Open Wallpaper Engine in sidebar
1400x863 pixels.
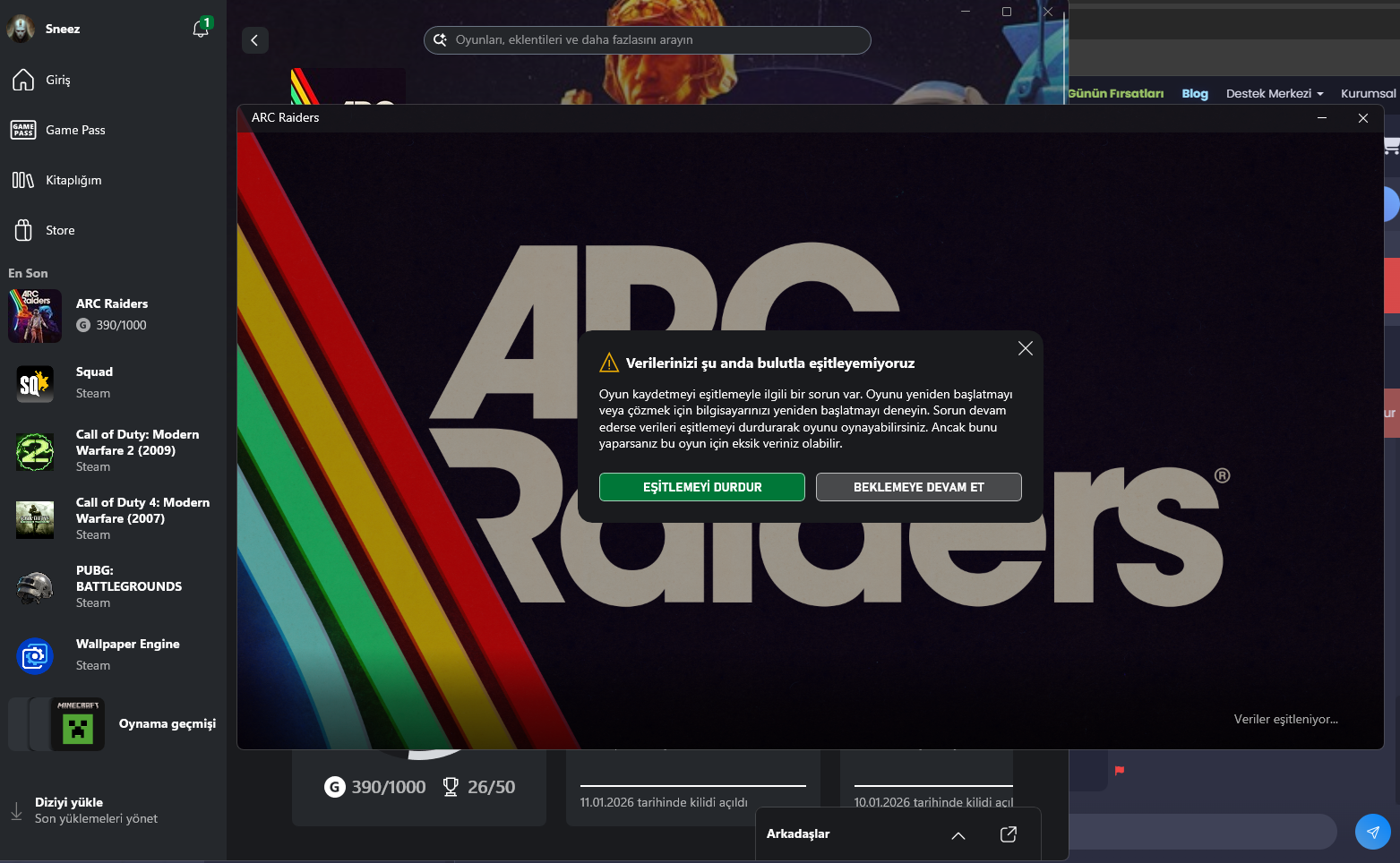point(113,654)
